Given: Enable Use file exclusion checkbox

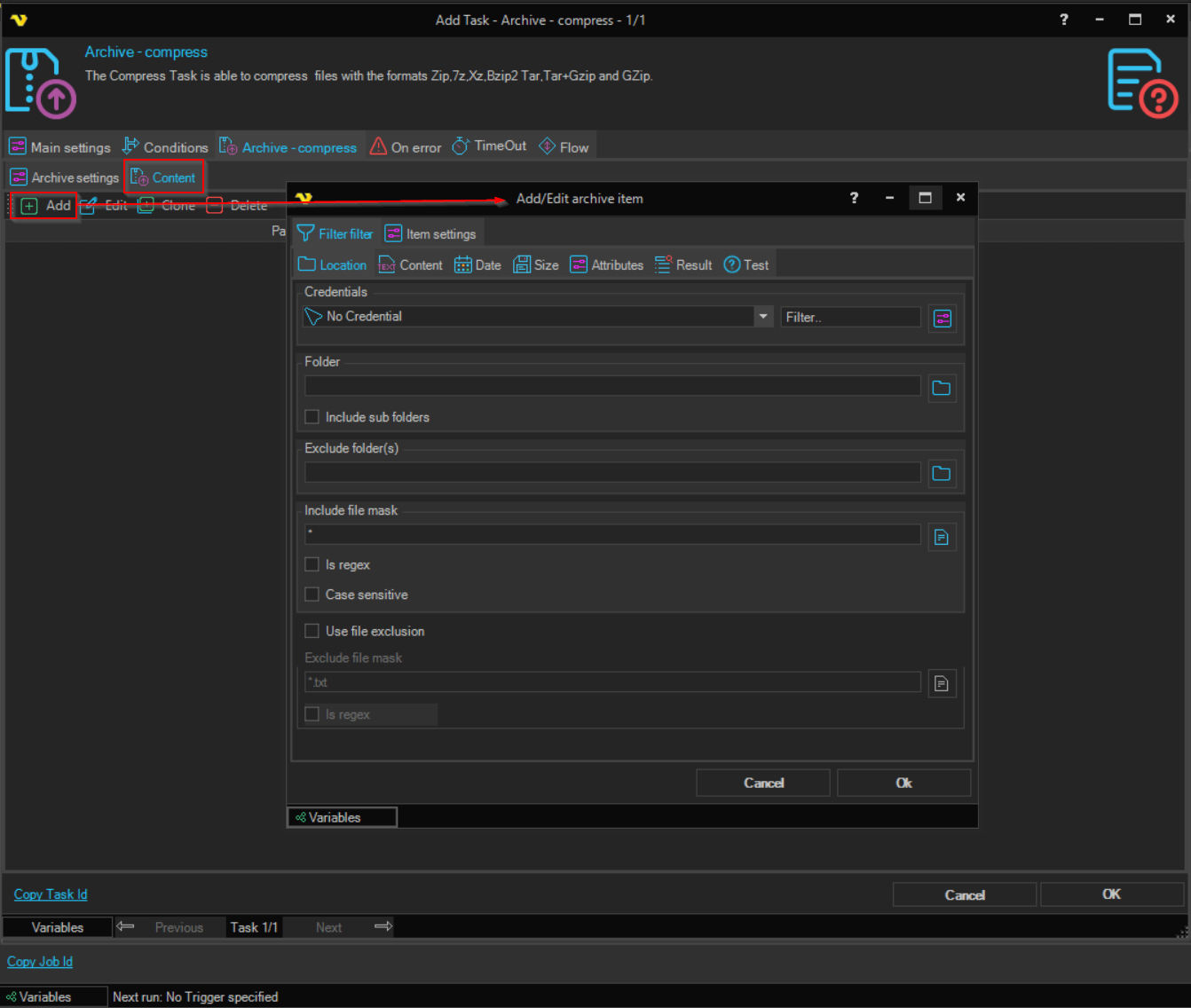Looking at the screenshot, I should (312, 631).
